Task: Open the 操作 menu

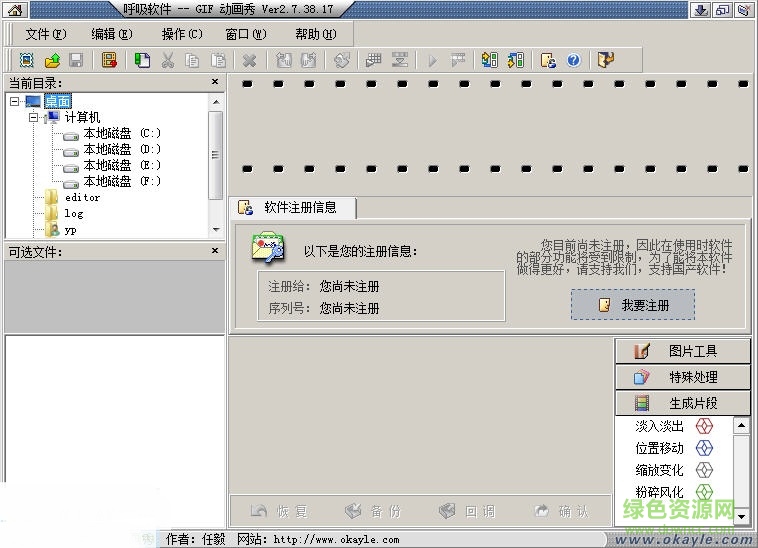Action: click(181, 34)
